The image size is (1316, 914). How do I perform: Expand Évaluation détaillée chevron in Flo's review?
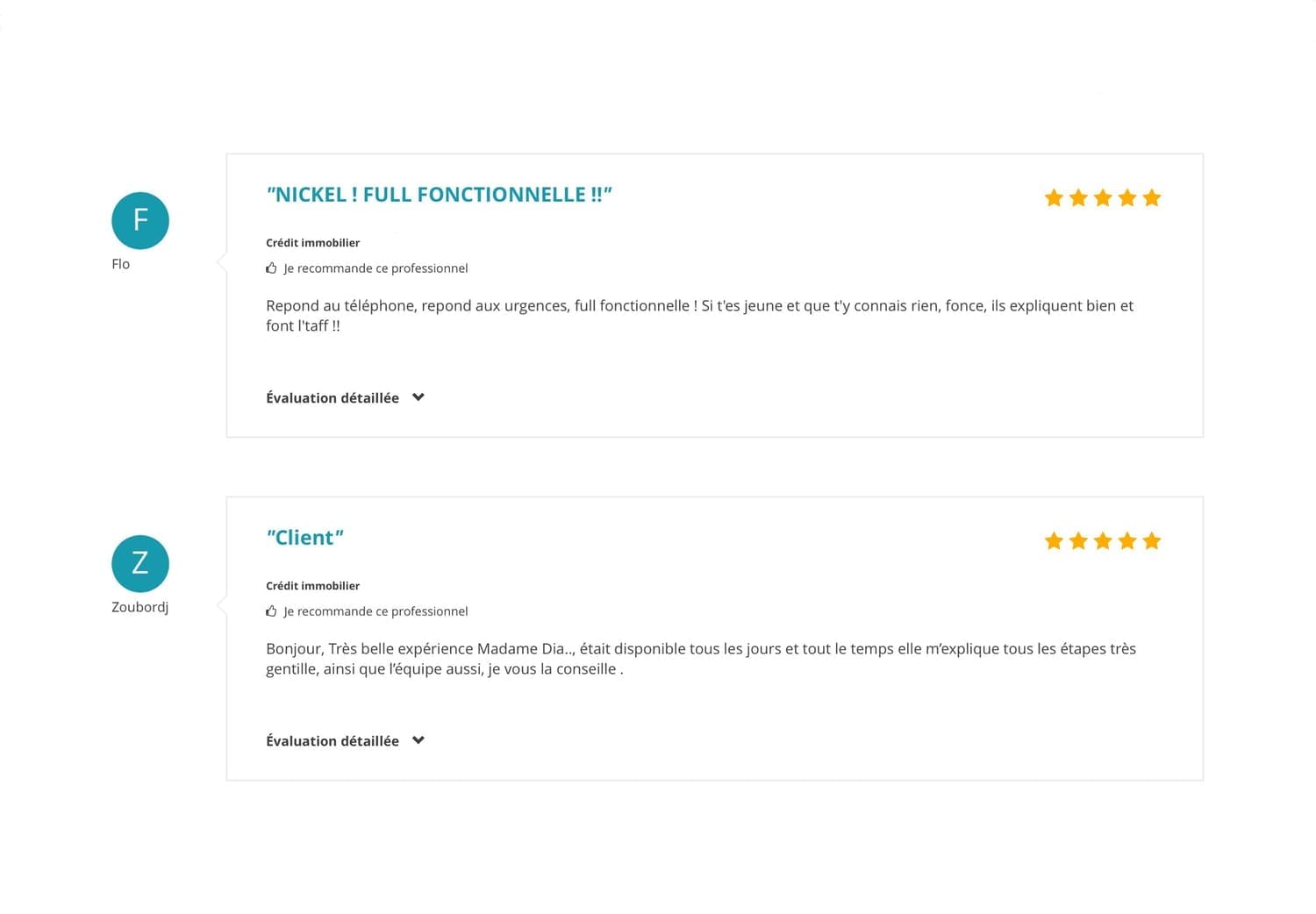click(418, 397)
